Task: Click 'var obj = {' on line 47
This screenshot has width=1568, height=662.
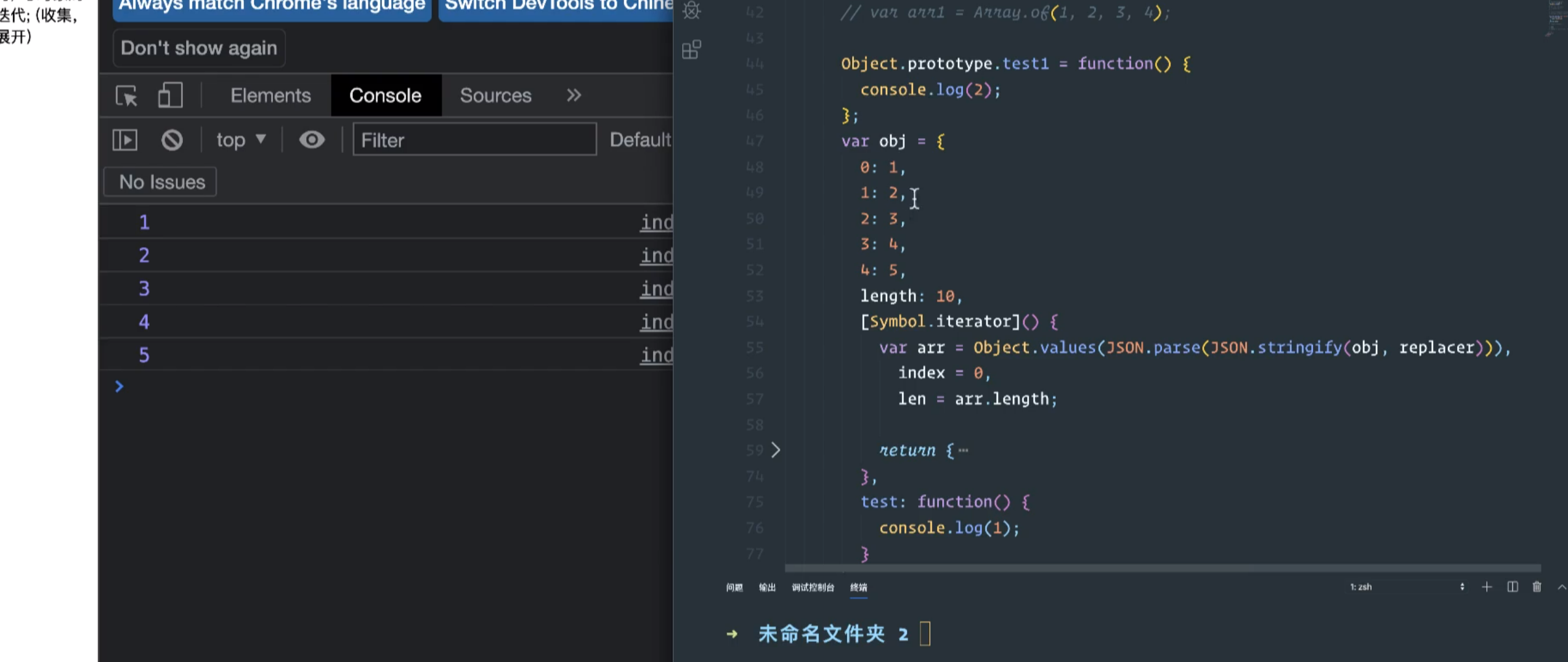Action: tap(893, 141)
